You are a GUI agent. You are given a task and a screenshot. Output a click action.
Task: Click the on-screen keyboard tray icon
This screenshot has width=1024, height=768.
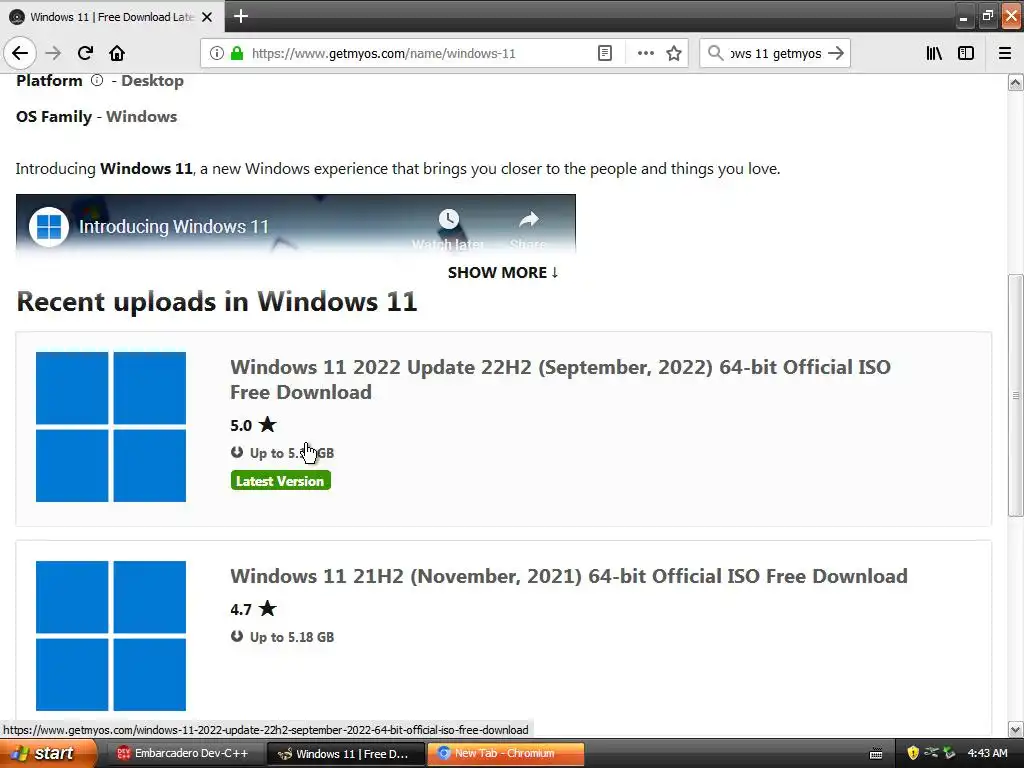click(x=876, y=754)
